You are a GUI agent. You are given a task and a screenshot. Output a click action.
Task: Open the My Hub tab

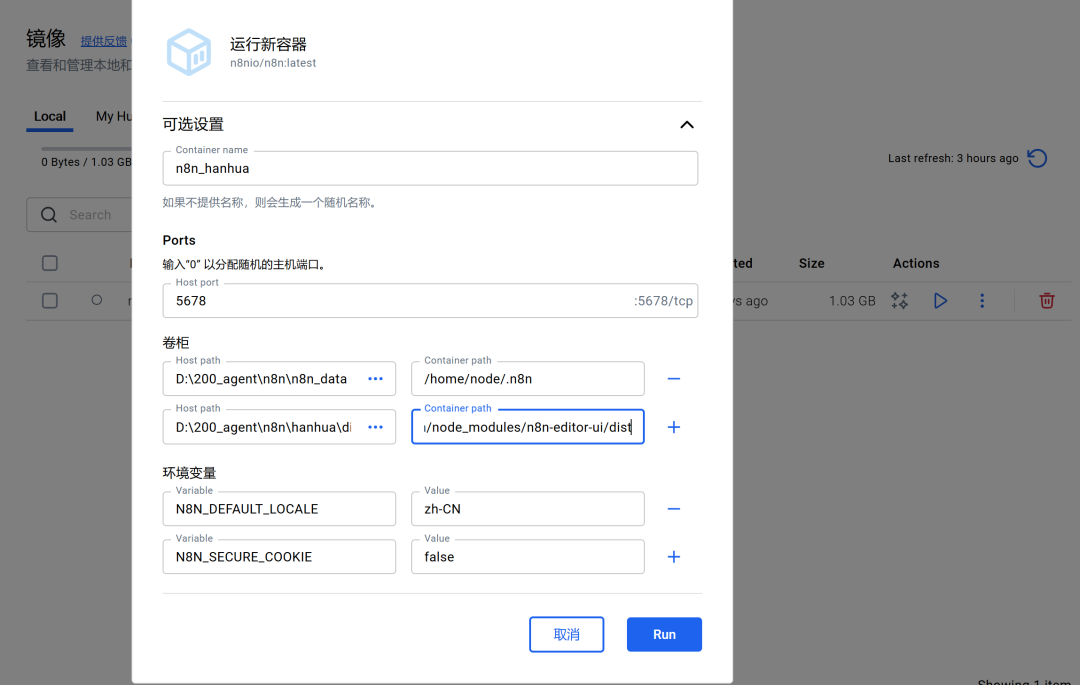click(114, 116)
